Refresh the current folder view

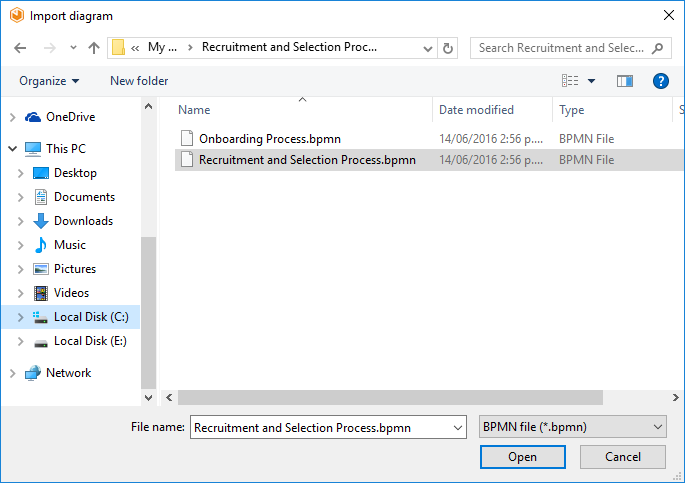(448, 48)
